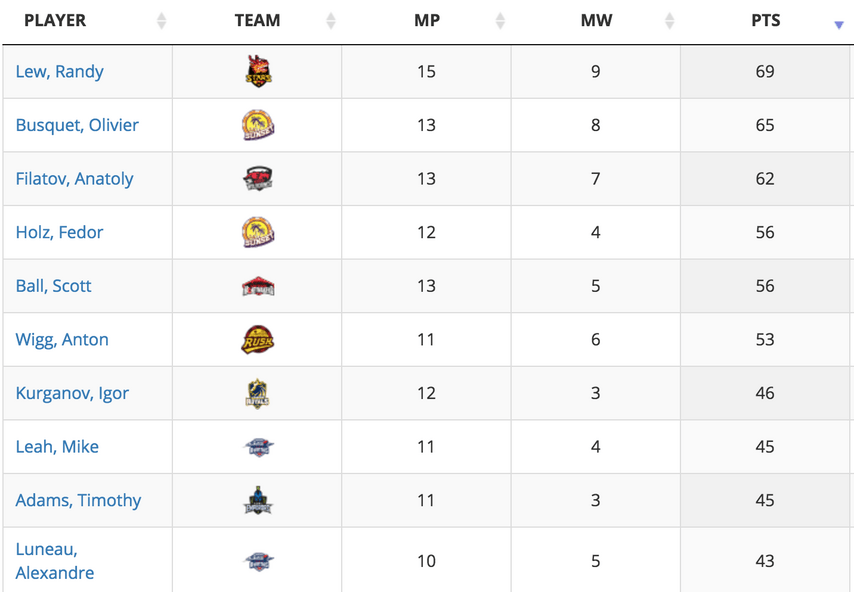This screenshot has height=592, width=854.
Task: Toggle the PTS descending sort arrow
Action: (x=839, y=25)
